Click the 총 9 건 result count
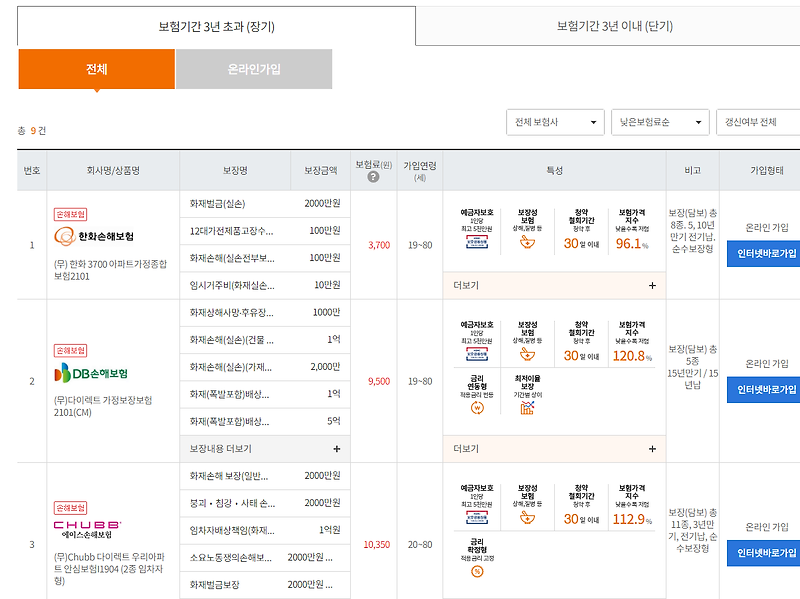The width and height of the screenshot is (800, 599). (32, 131)
